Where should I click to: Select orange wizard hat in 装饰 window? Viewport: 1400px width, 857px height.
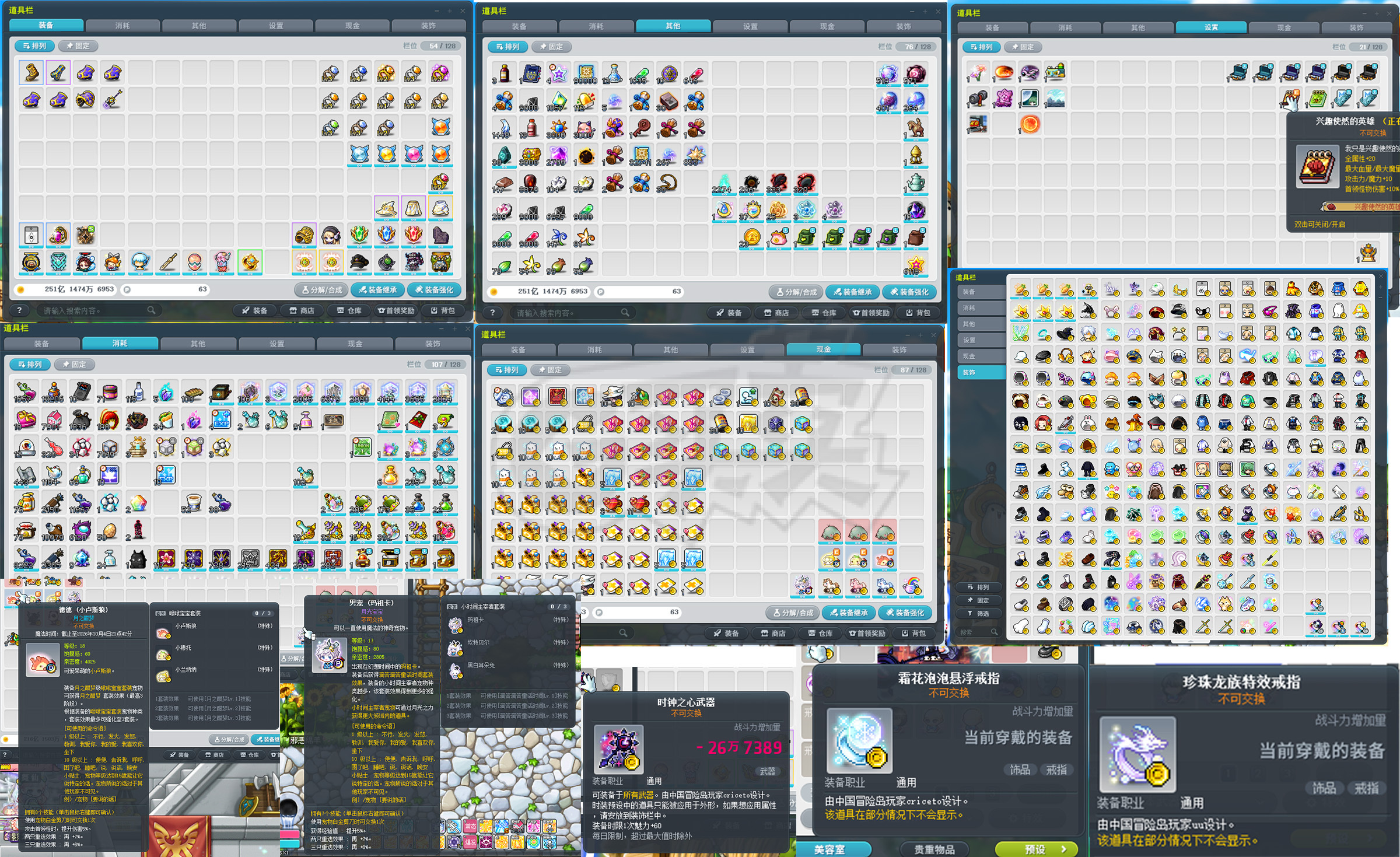1134,423
